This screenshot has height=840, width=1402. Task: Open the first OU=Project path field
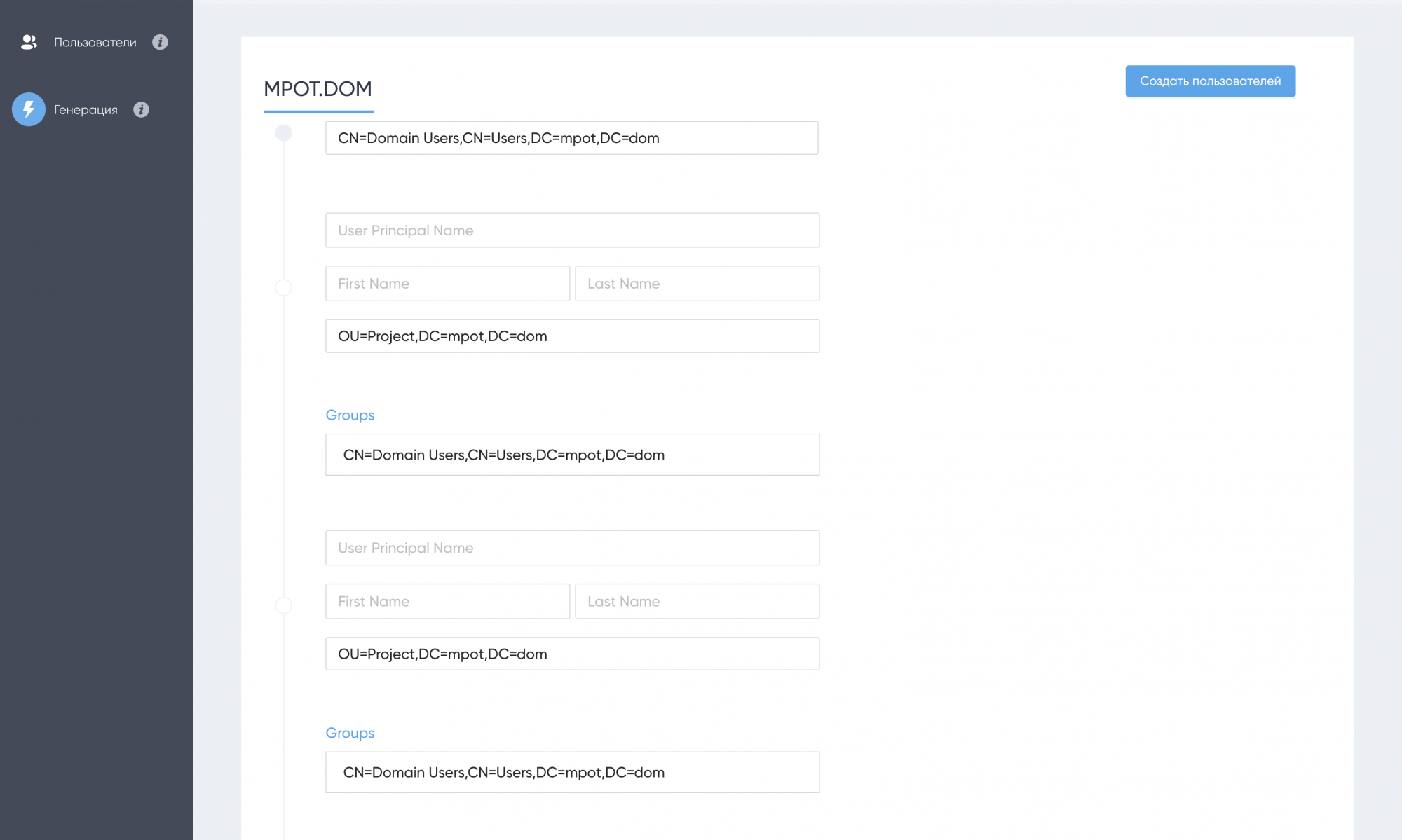point(571,336)
